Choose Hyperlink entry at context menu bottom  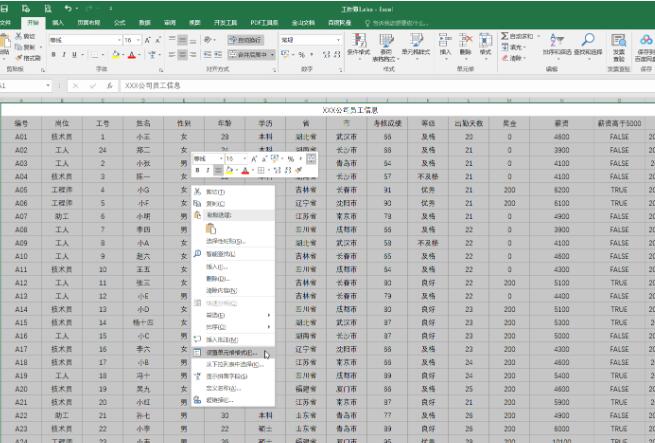pyautogui.click(x=233, y=400)
